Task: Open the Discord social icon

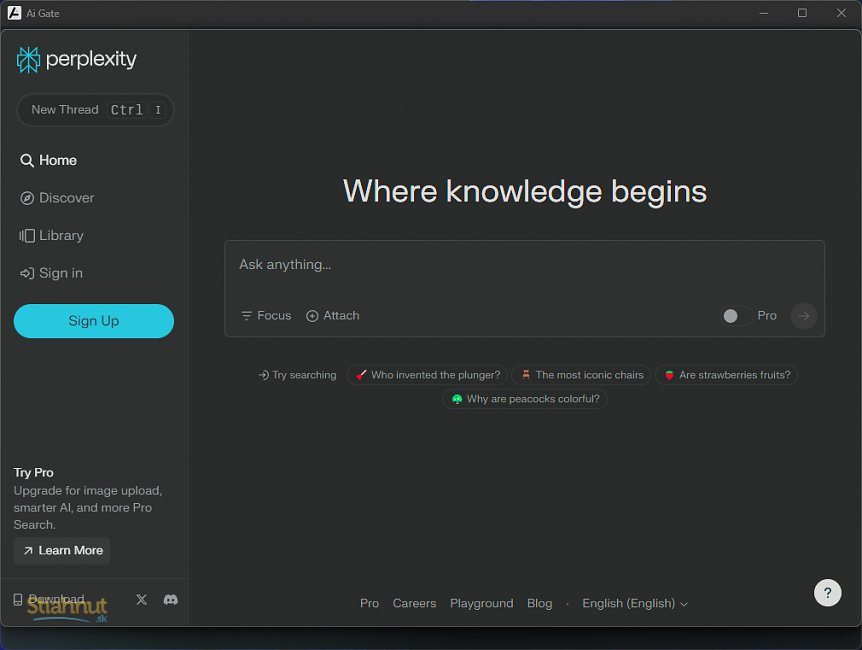Action: (x=171, y=600)
